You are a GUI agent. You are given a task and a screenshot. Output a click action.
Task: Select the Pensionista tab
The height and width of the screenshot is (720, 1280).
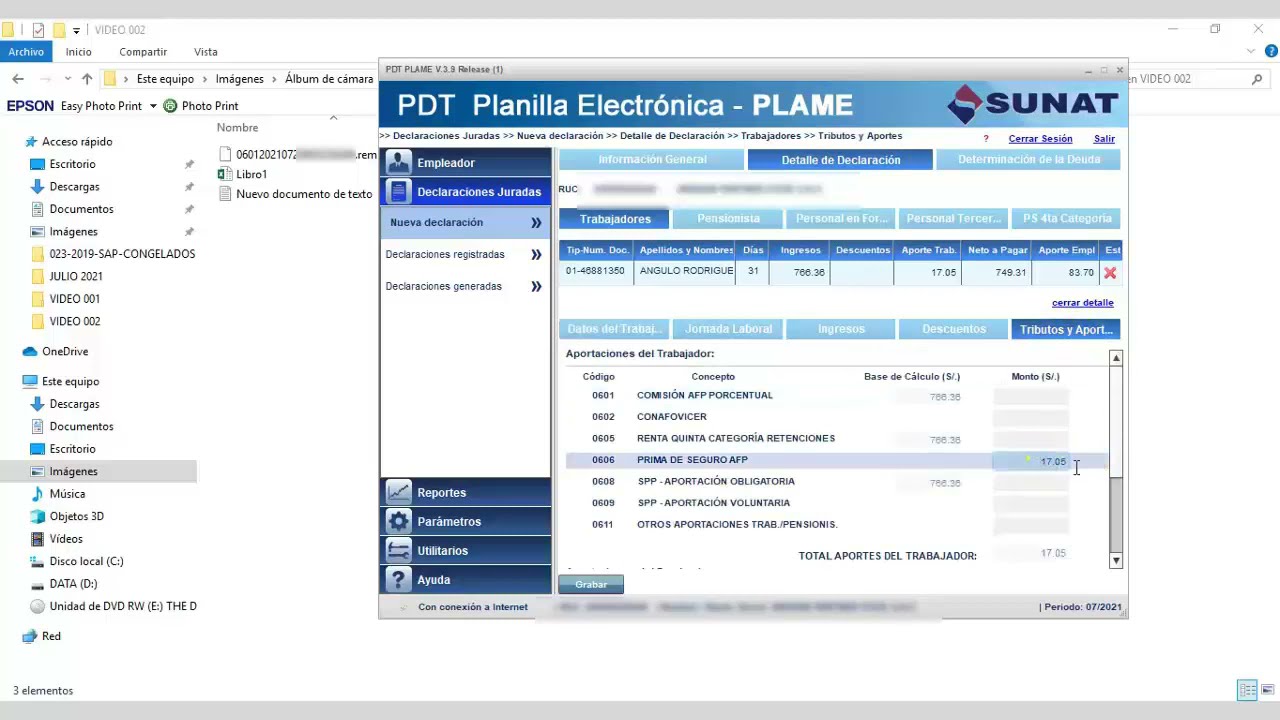tap(728, 218)
